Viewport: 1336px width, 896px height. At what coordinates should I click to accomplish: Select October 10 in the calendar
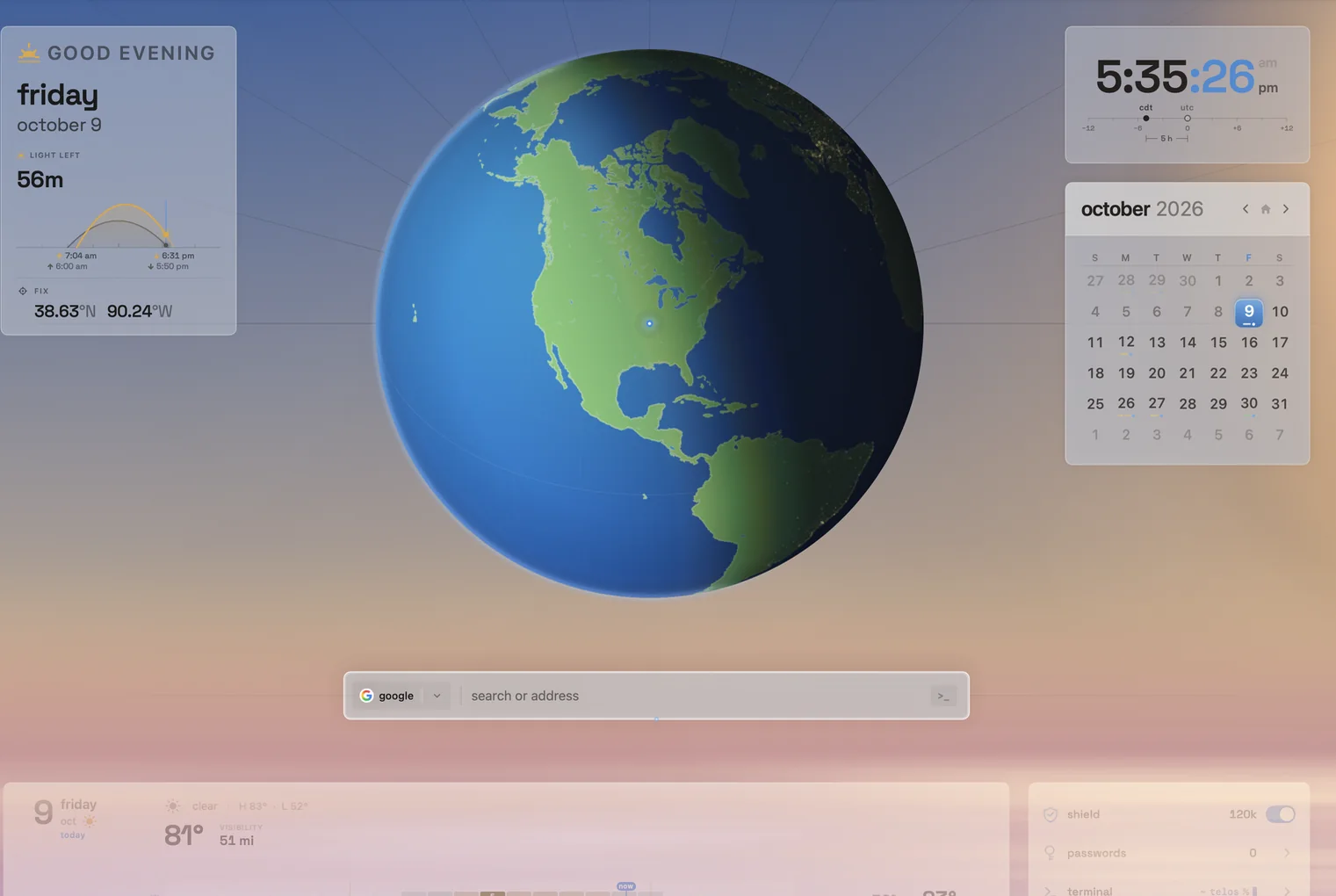[1280, 312]
